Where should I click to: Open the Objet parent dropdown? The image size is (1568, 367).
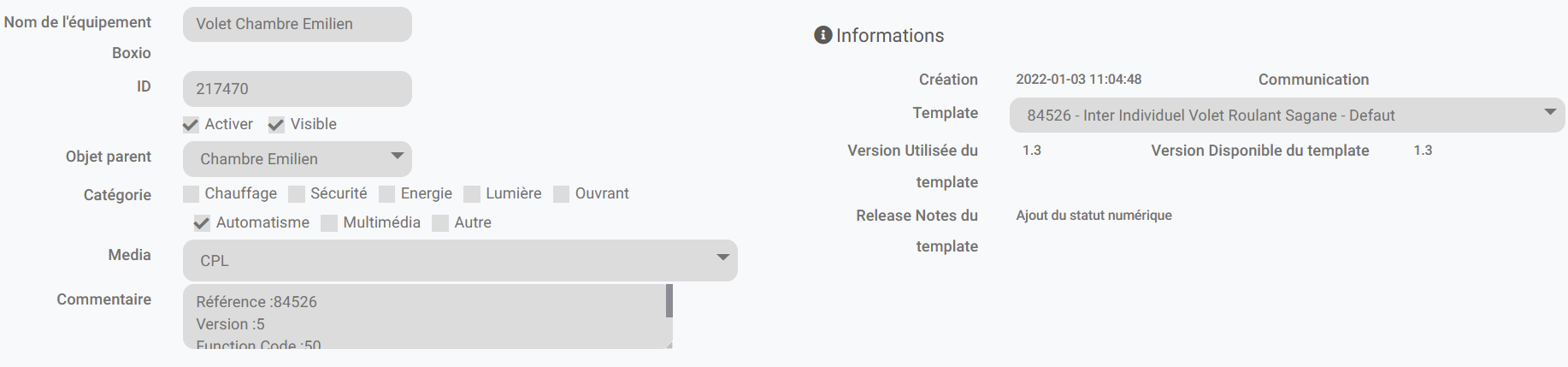click(x=297, y=159)
